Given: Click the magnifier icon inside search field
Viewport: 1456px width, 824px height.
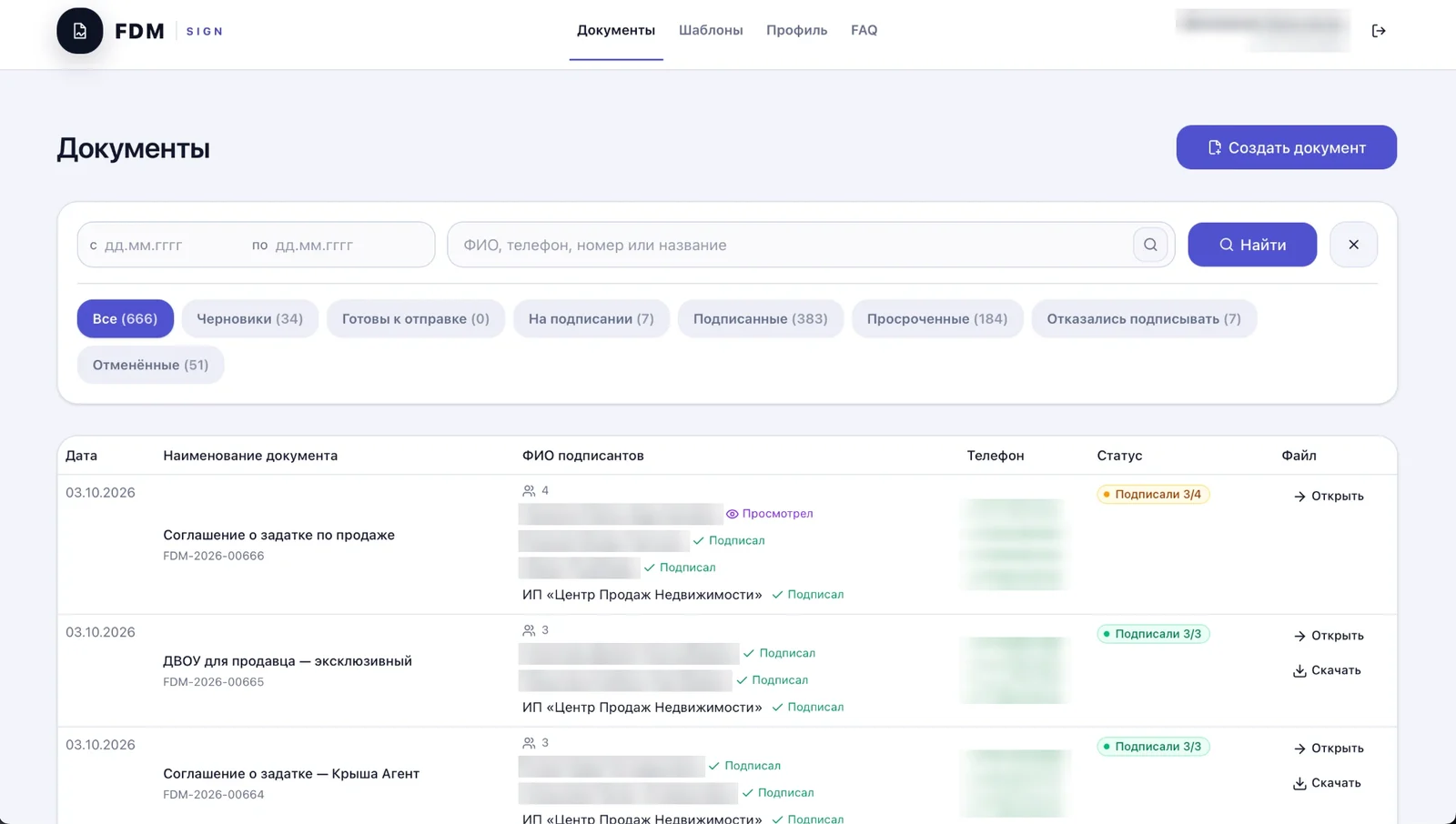Looking at the screenshot, I should (1150, 245).
